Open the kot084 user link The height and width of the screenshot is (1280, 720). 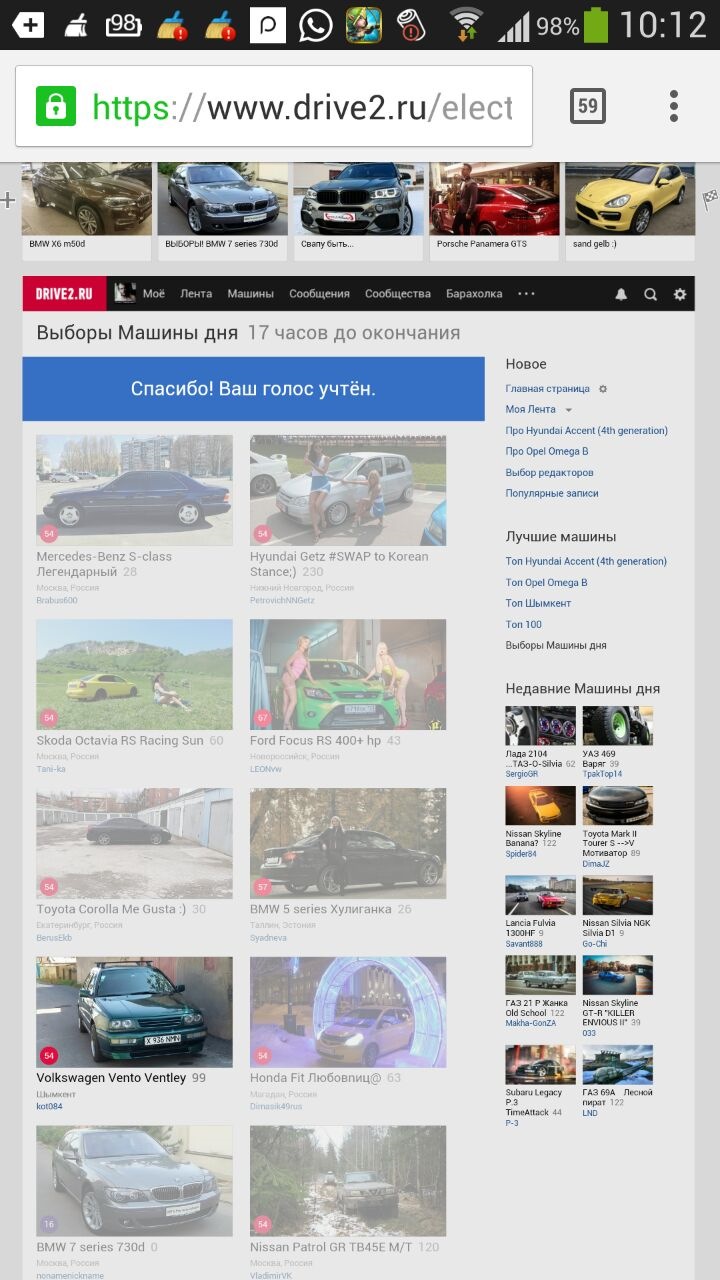coord(49,1107)
